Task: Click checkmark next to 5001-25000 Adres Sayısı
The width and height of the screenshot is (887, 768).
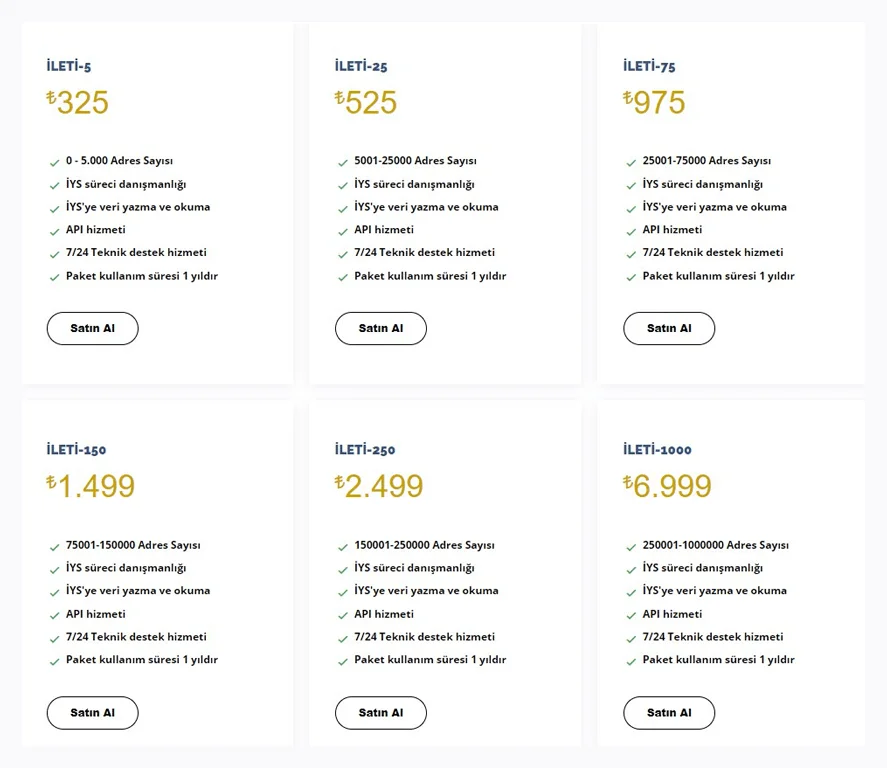Action: (342, 162)
